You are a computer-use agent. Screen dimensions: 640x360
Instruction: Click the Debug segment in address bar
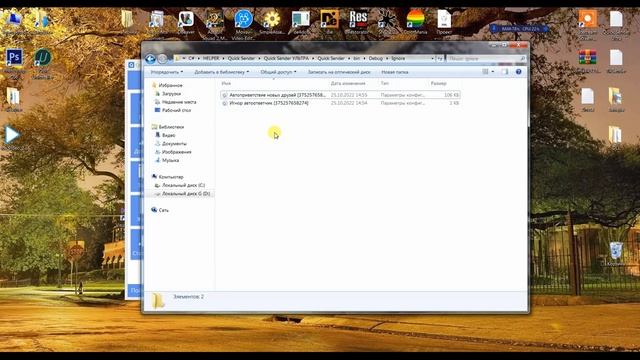pyautogui.click(x=376, y=58)
